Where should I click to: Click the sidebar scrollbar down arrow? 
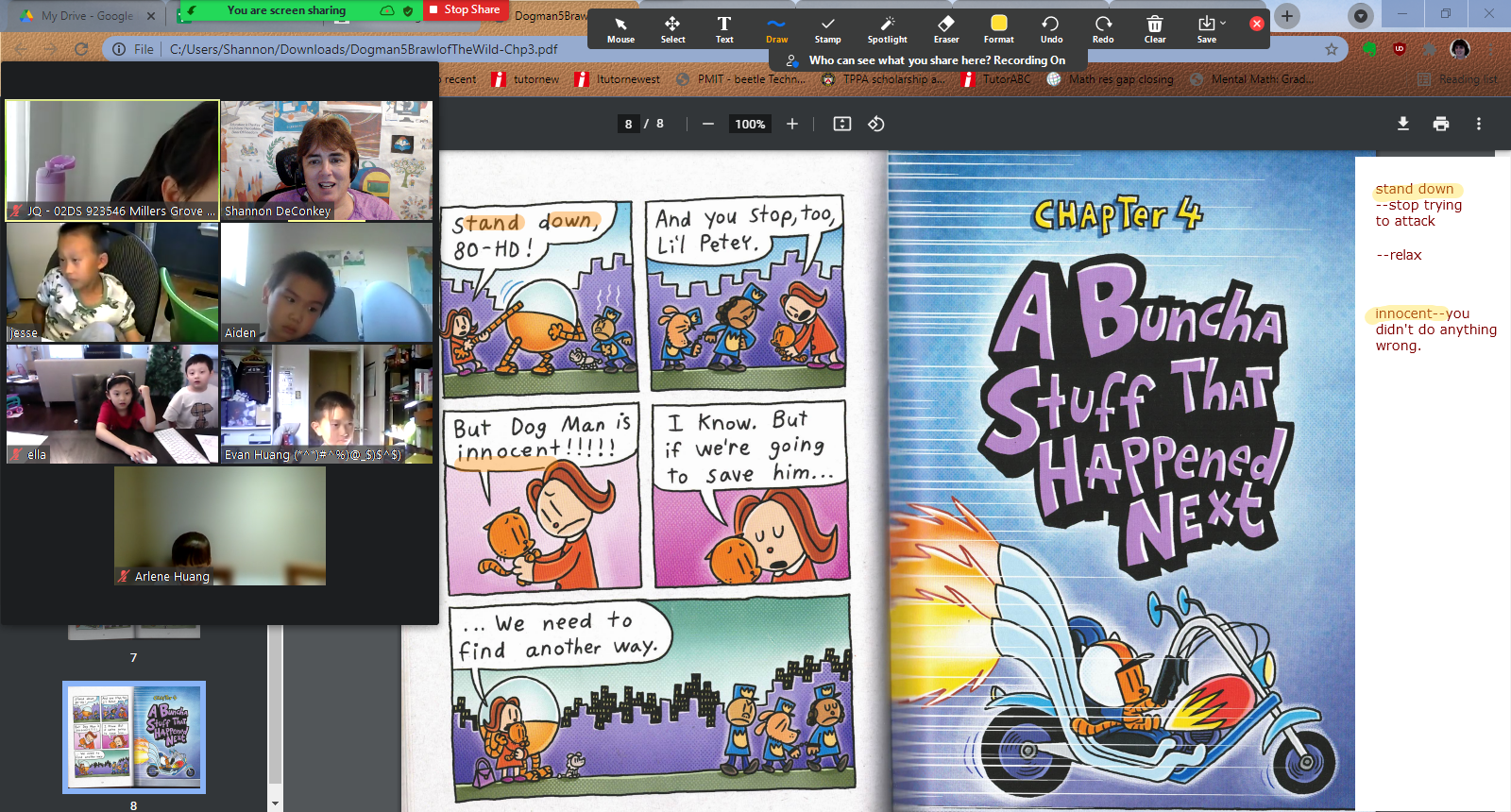tap(275, 804)
